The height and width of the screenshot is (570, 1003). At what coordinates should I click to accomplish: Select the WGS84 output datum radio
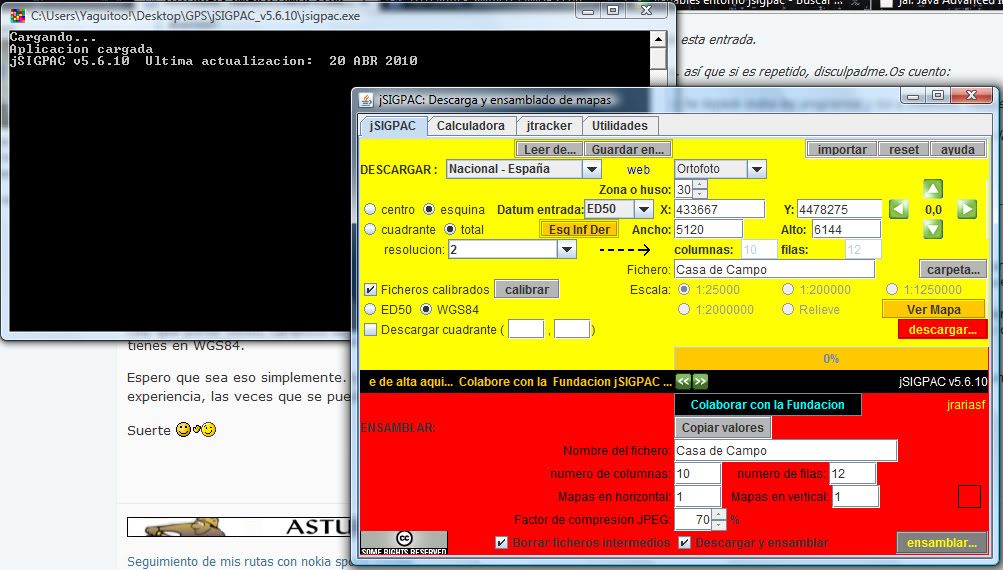426,309
